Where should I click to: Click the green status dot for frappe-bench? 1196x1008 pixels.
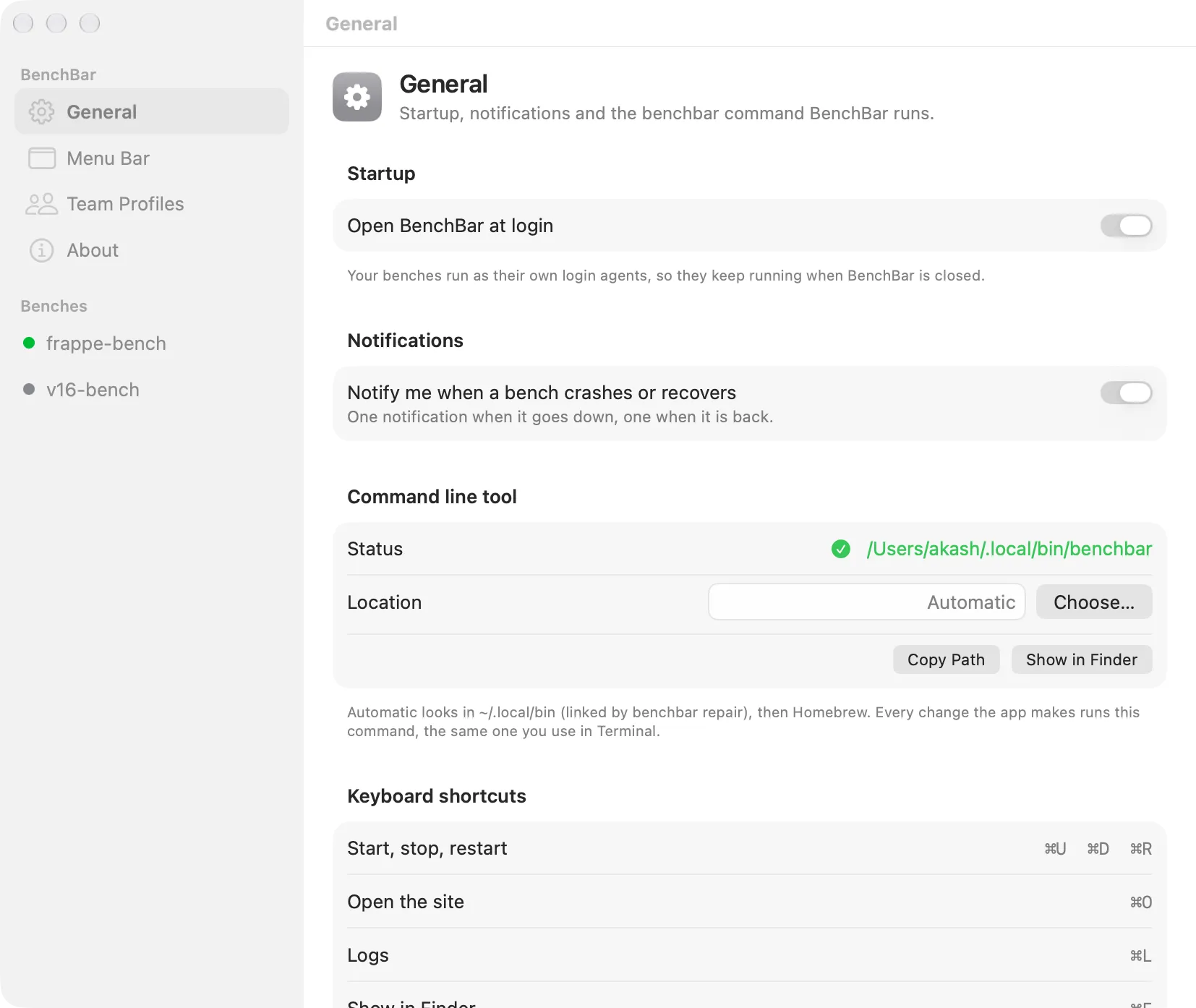pyautogui.click(x=29, y=343)
